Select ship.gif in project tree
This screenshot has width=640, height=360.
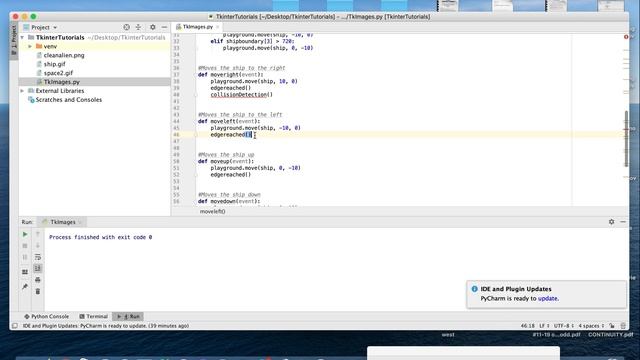(x=54, y=64)
